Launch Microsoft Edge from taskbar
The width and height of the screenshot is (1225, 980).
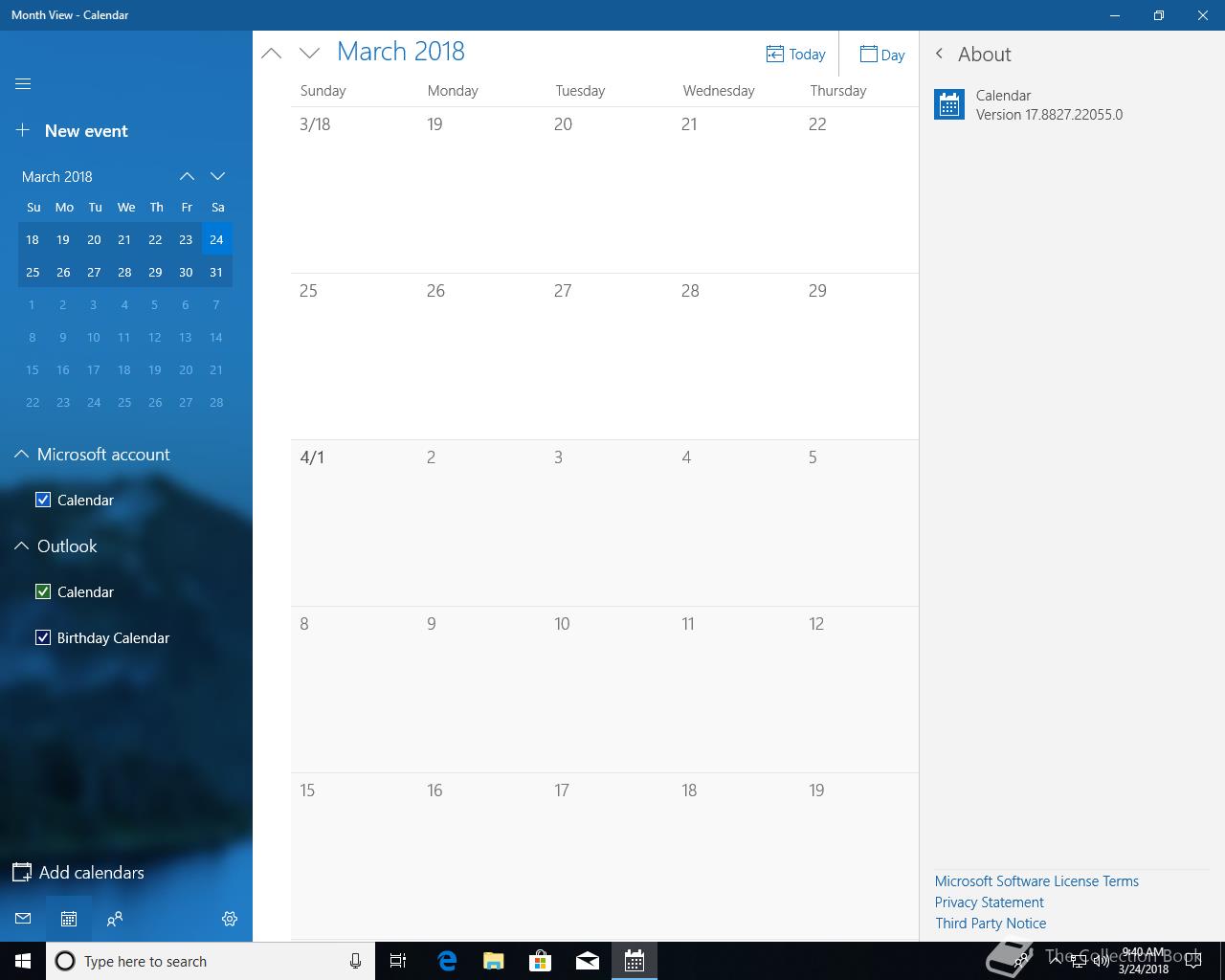pyautogui.click(x=447, y=961)
